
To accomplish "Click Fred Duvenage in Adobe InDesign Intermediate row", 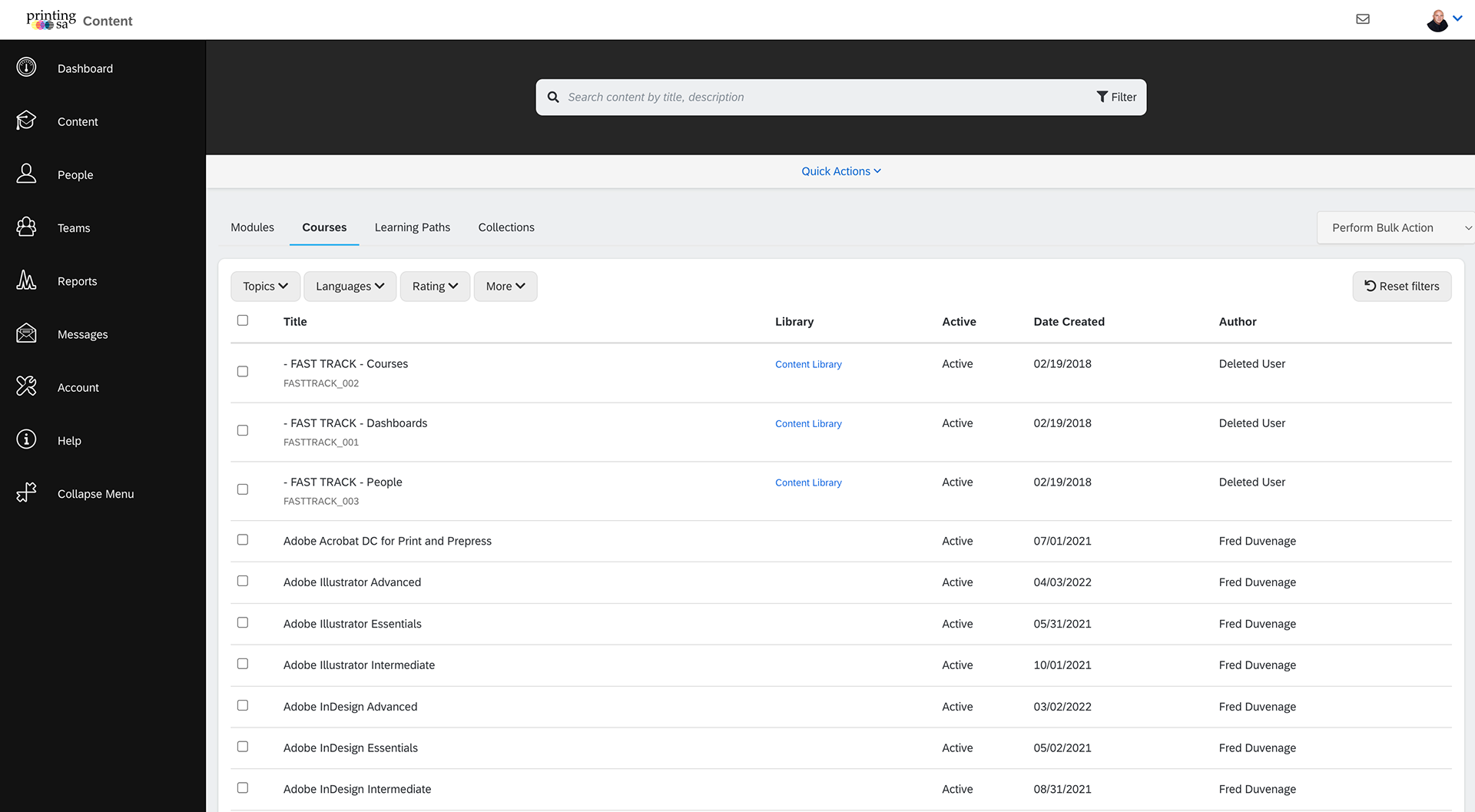I will pyautogui.click(x=1257, y=790).
